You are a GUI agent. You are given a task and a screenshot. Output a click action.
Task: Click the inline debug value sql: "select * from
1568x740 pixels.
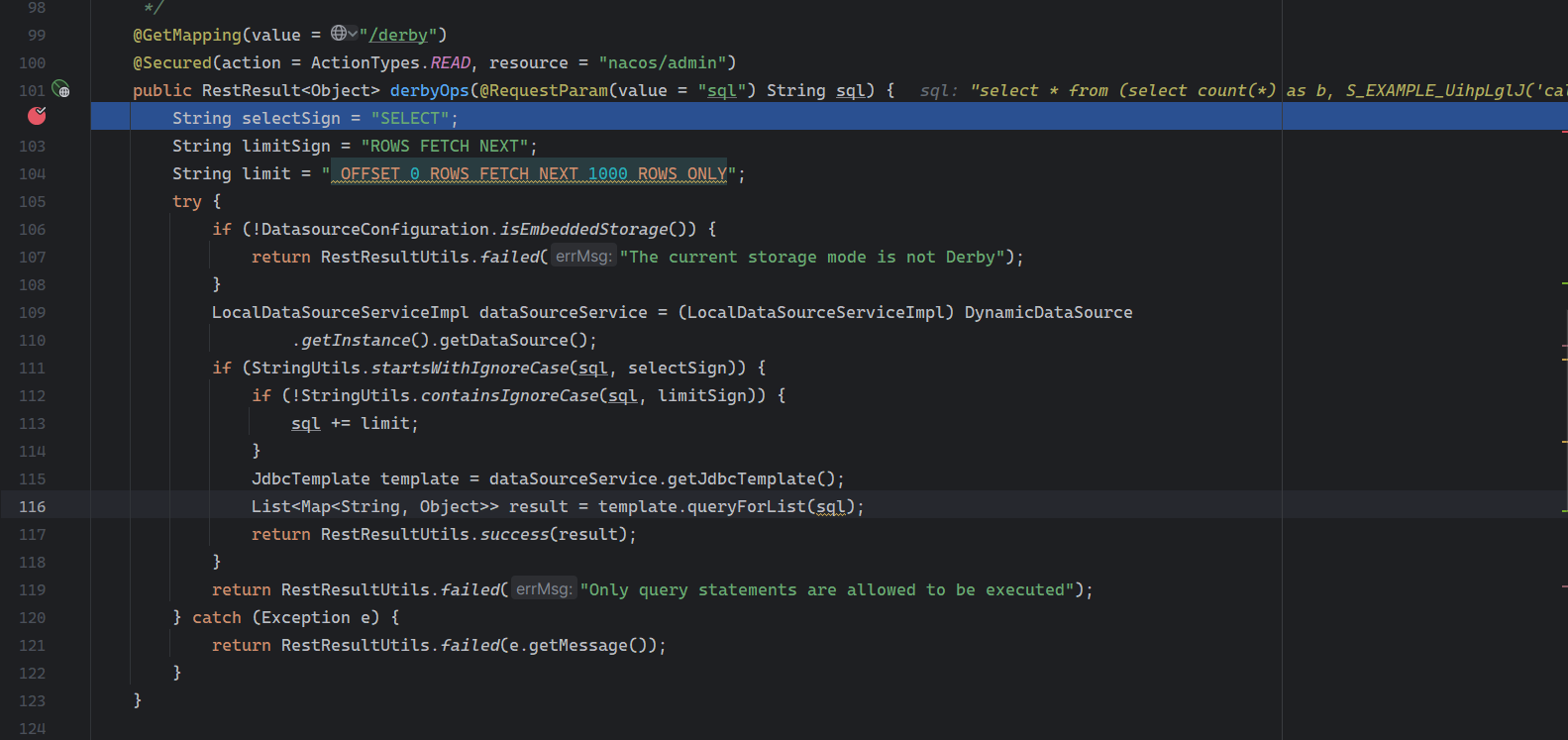pos(1243,90)
